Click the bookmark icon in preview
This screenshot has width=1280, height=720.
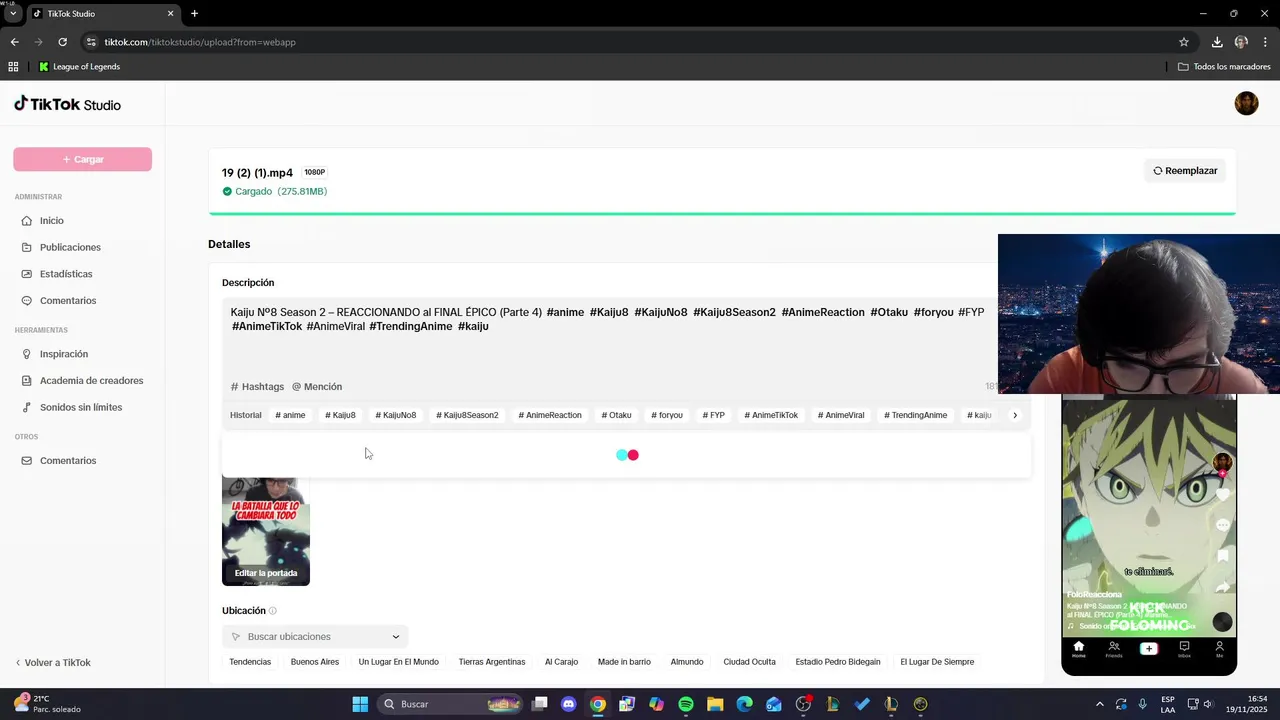point(1222,556)
